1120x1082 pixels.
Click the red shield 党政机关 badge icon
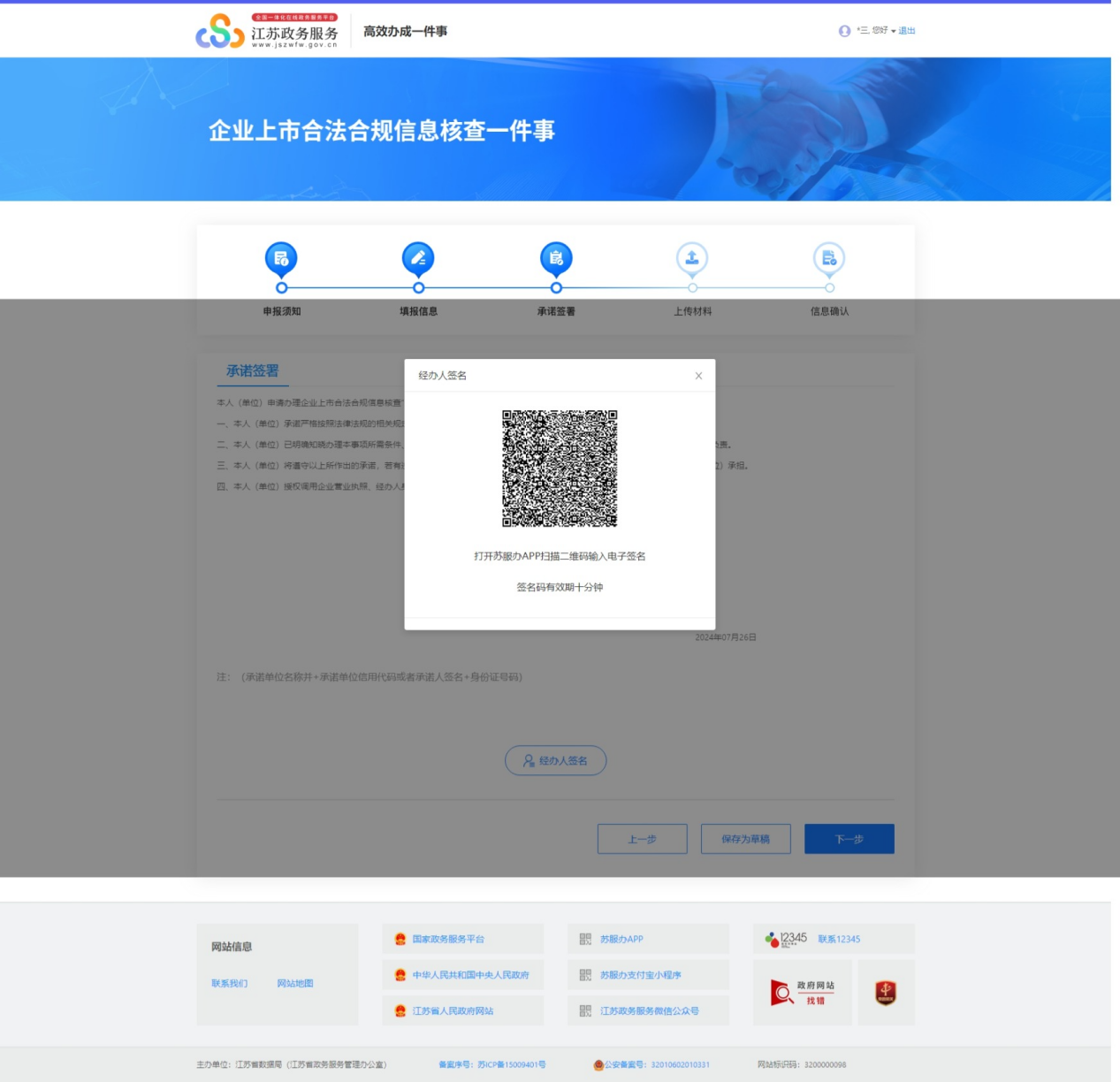886,993
